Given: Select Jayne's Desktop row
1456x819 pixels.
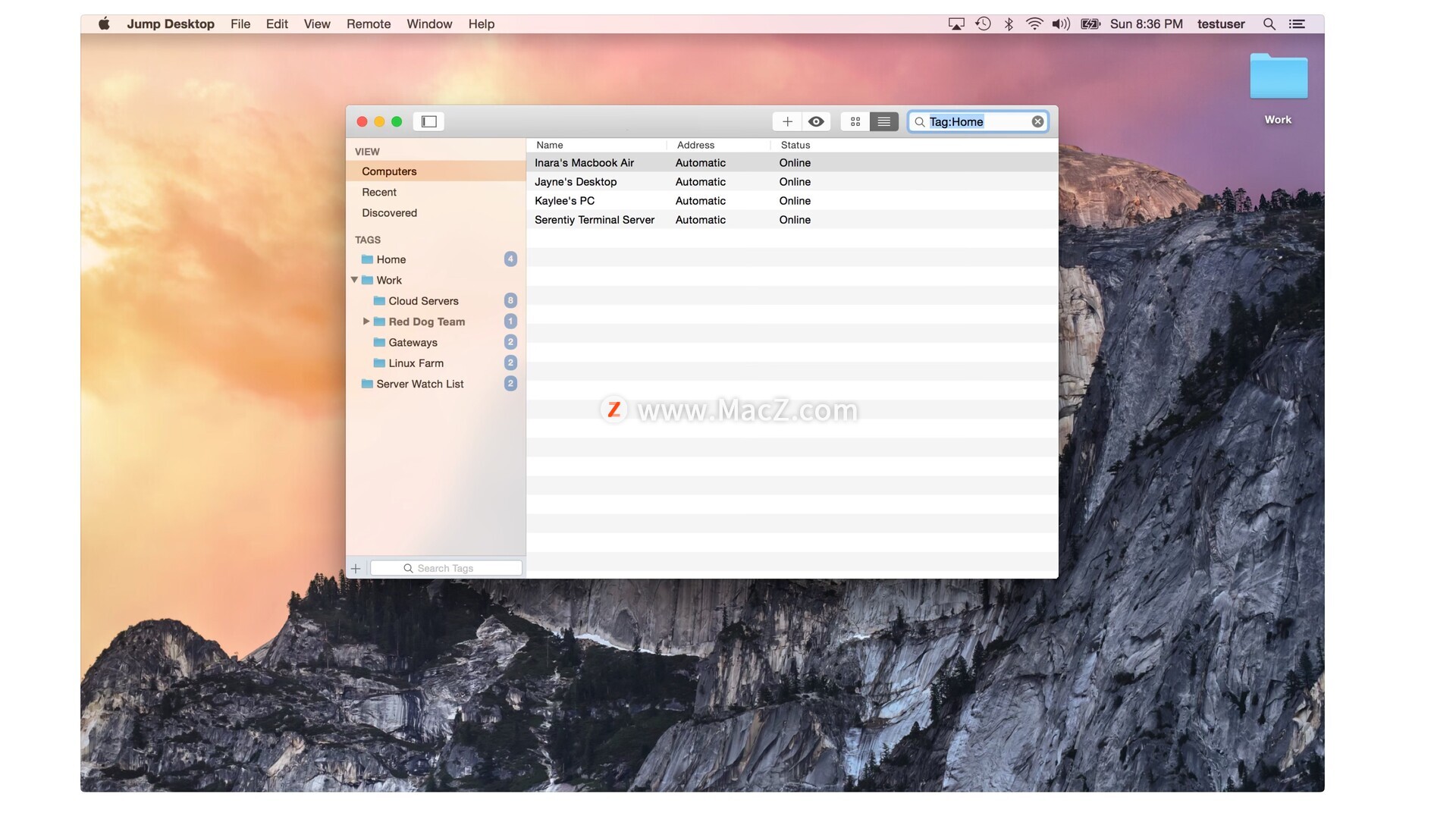Looking at the screenshot, I should (x=792, y=182).
